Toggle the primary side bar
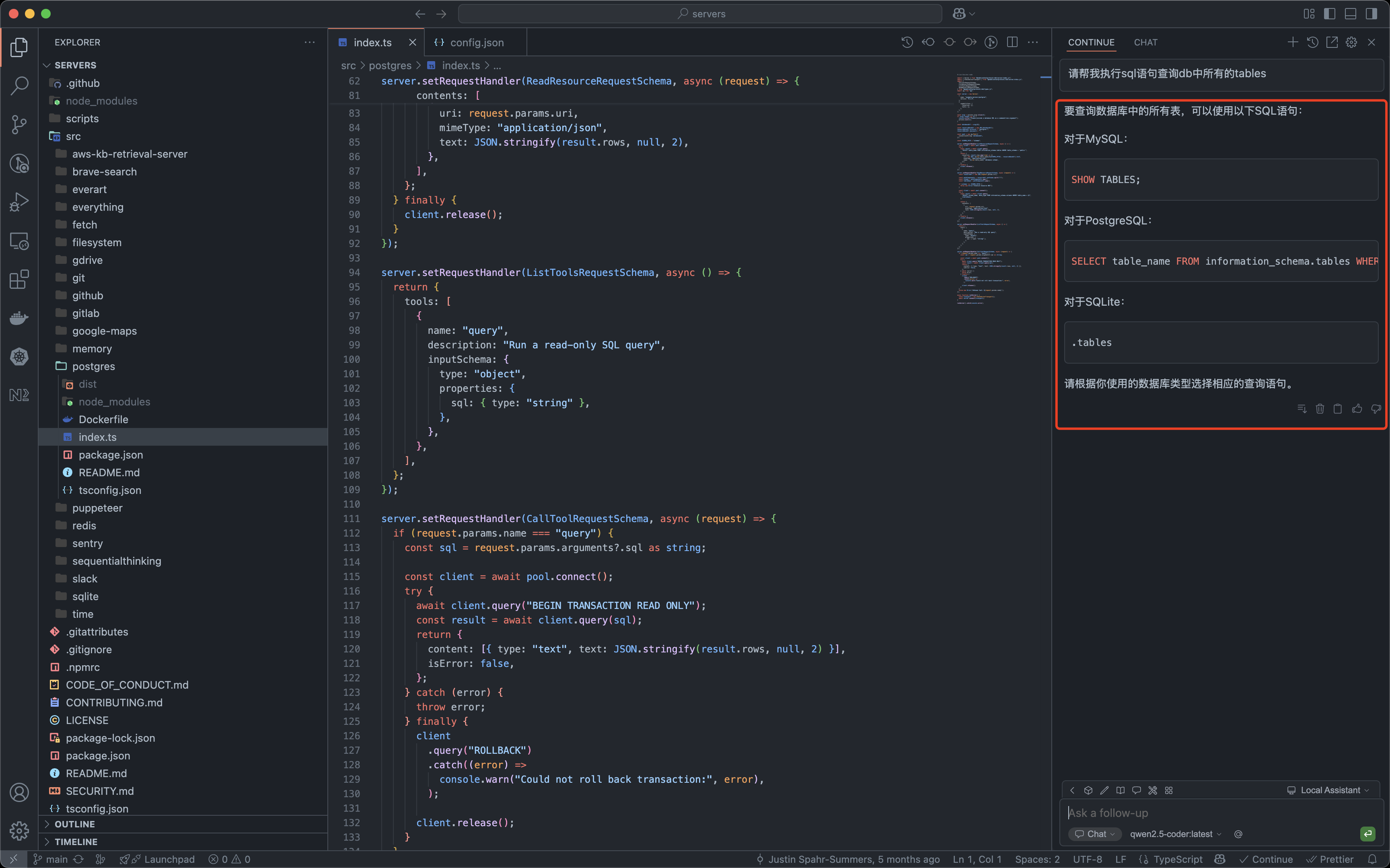 point(1329,14)
